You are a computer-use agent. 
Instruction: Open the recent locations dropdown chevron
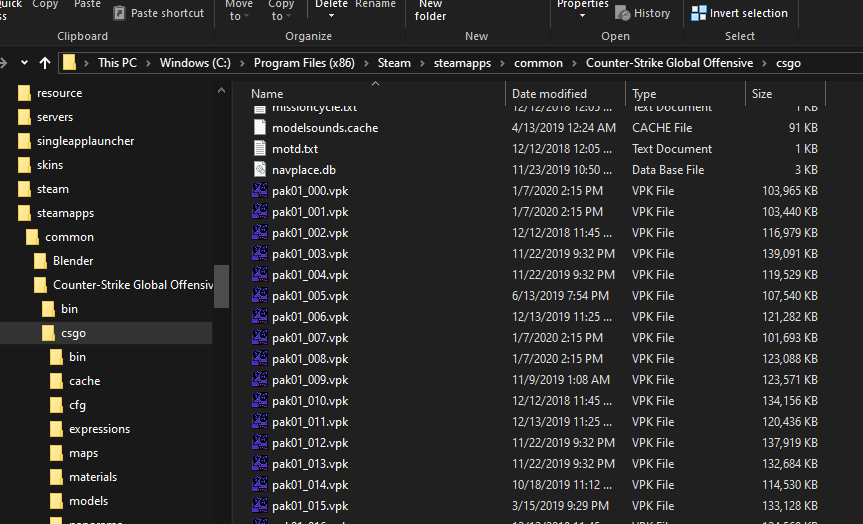click(x=24, y=63)
